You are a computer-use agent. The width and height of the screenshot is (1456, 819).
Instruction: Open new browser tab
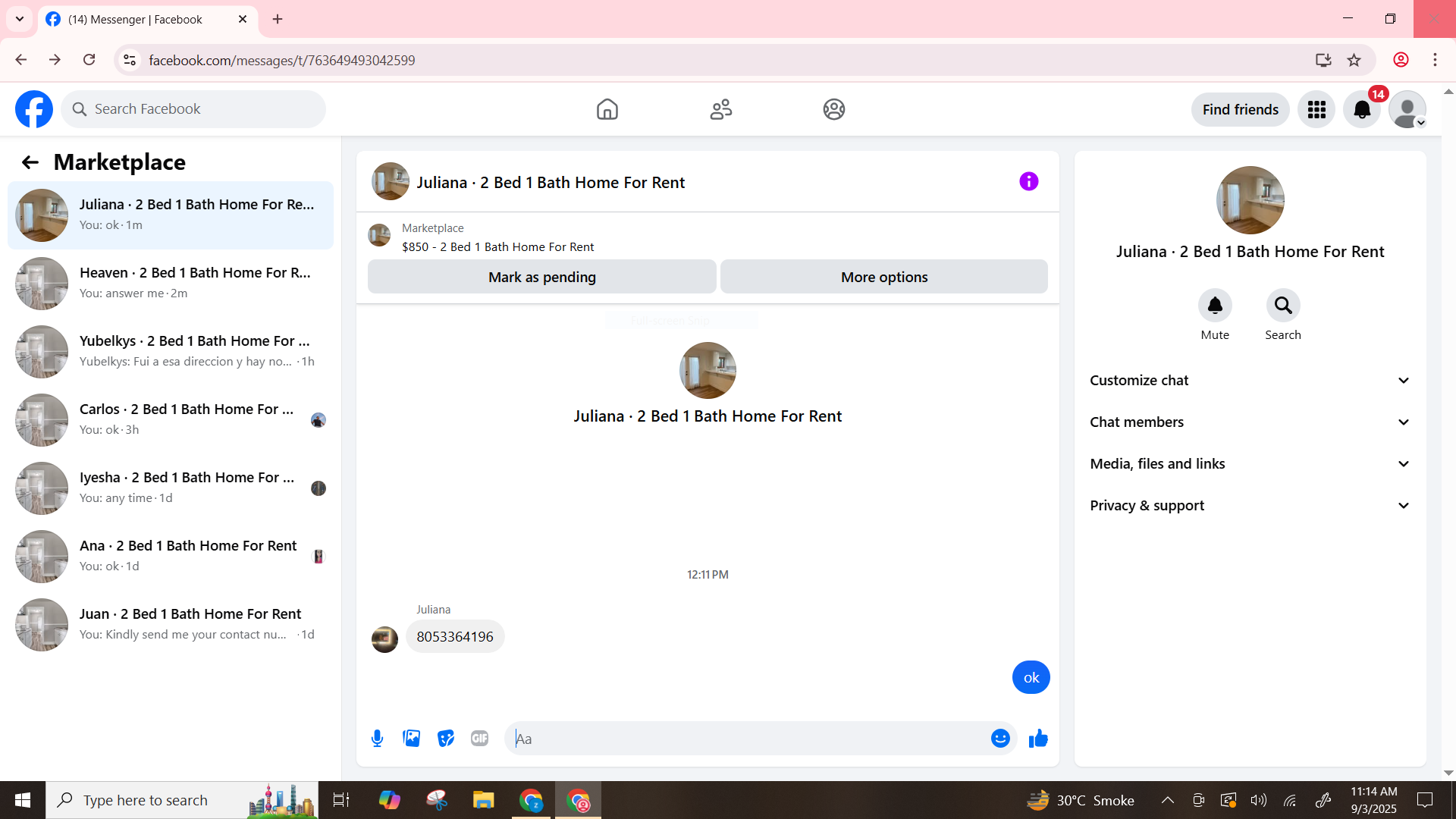[278, 19]
